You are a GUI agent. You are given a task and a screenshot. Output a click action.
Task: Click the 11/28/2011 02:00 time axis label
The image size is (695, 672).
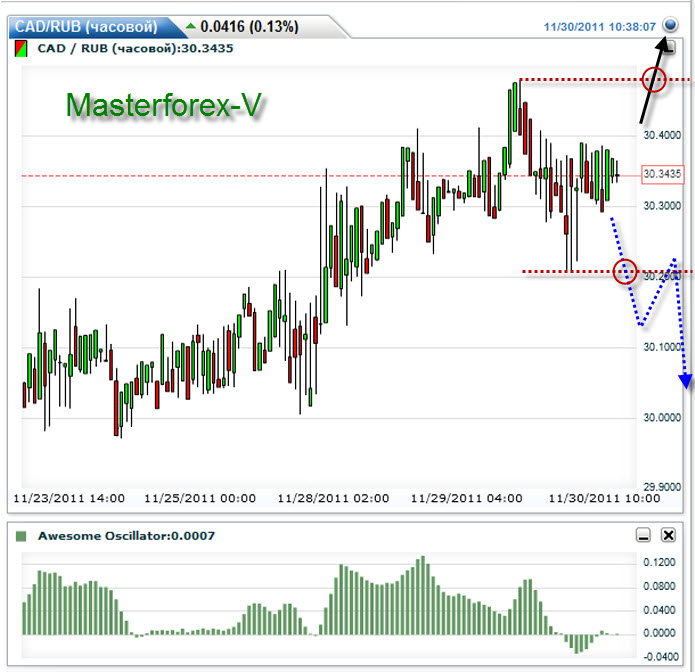point(333,498)
